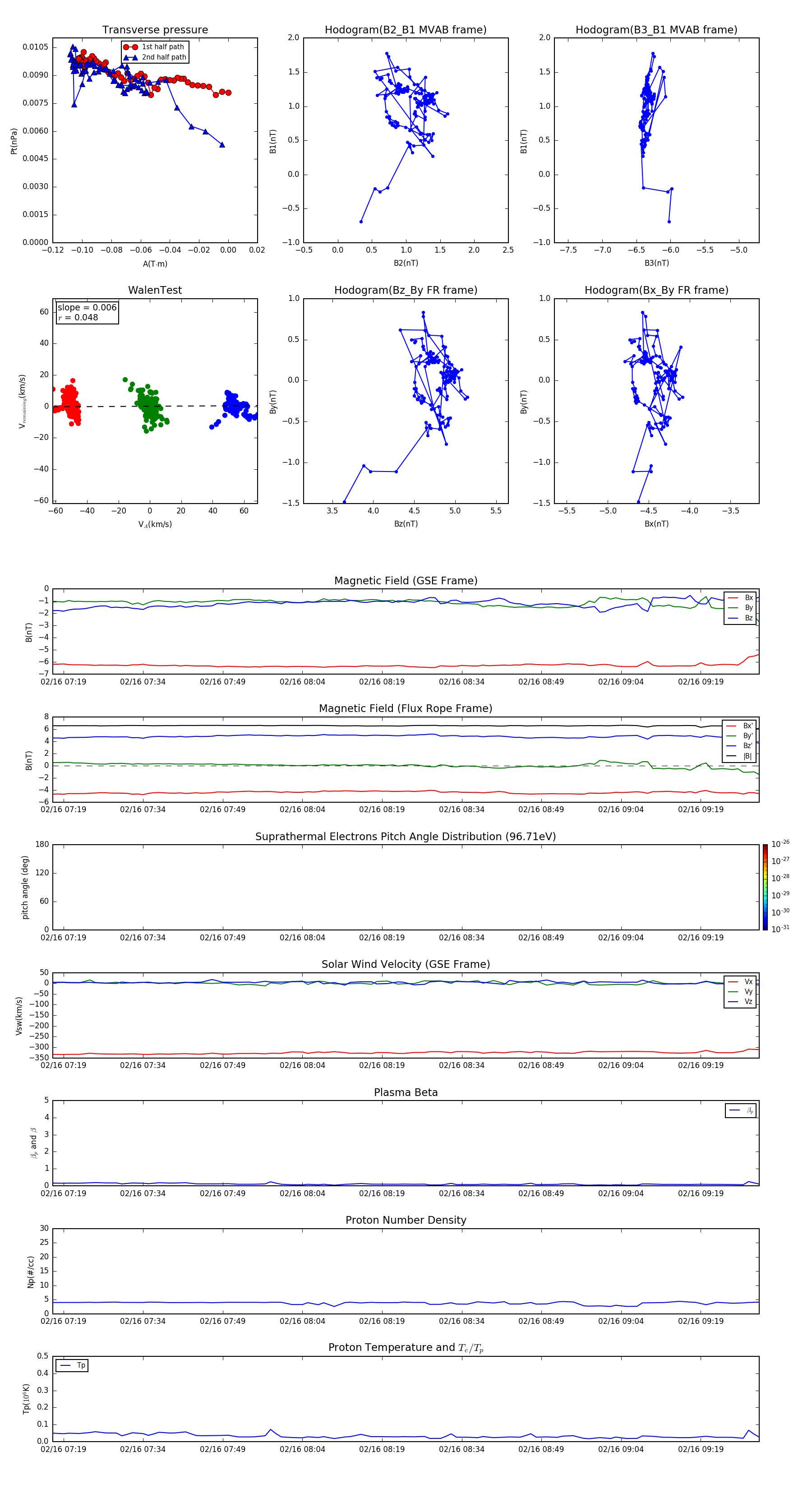This screenshot has height=1489, width=812.
Task: Click the "Magnetic Field (GSE Frame)" title
Action: [x=406, y=581]
